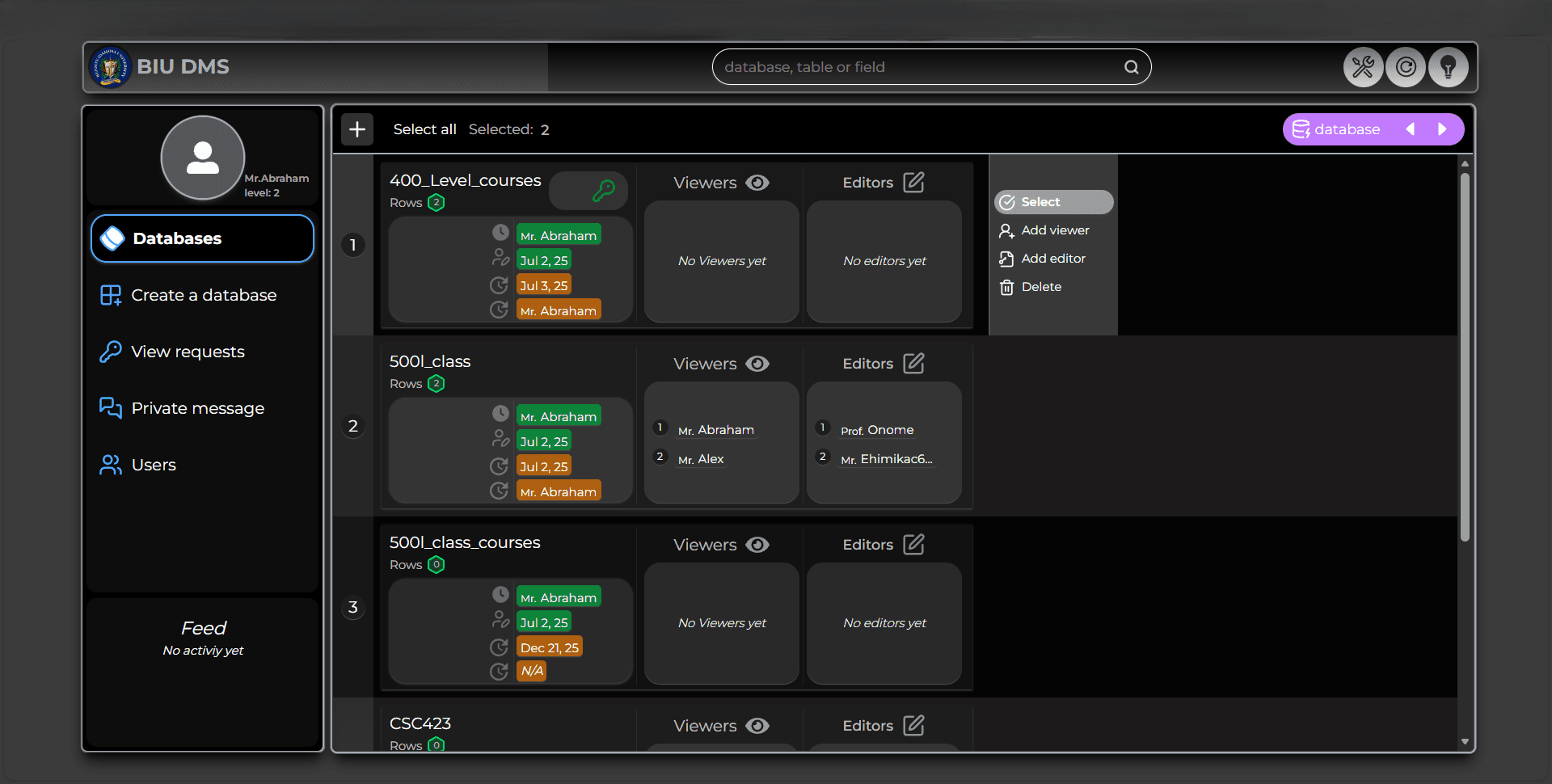Toggle the Viewers eye on 400_Level_courses
The image size is (1552, 784).
click(x=757, y=183)
